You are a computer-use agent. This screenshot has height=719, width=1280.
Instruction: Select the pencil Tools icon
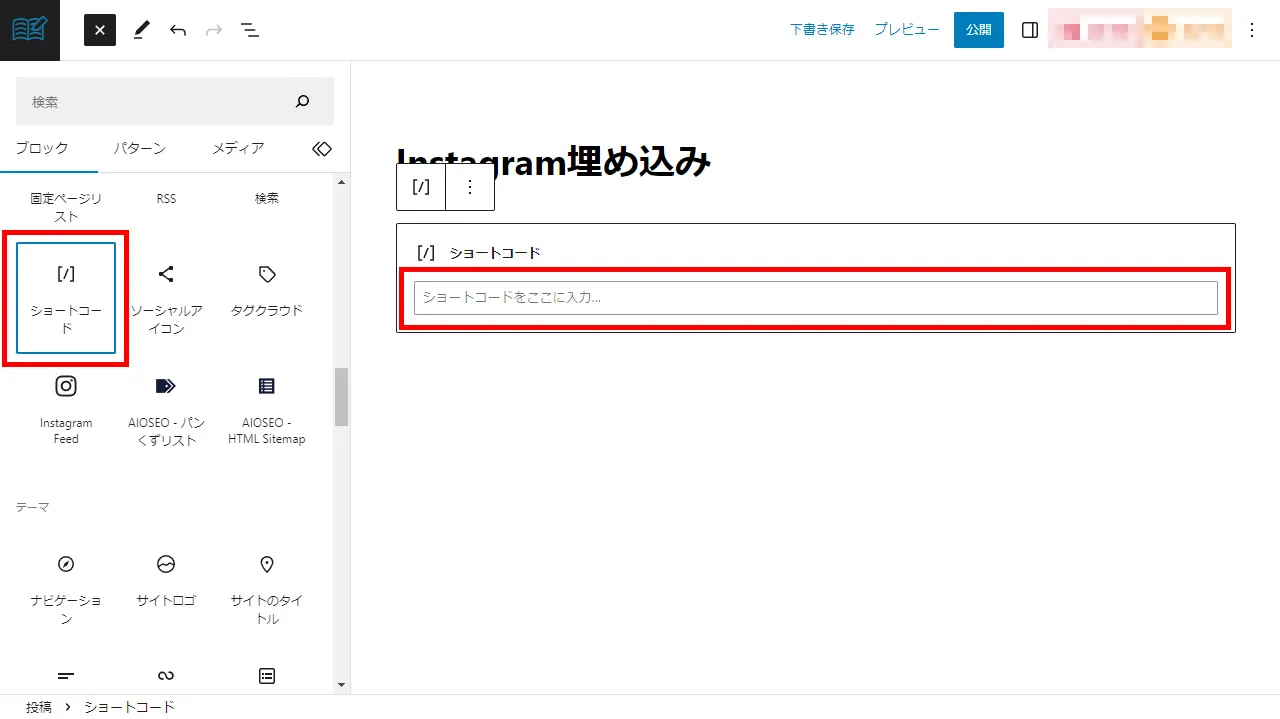140,30
